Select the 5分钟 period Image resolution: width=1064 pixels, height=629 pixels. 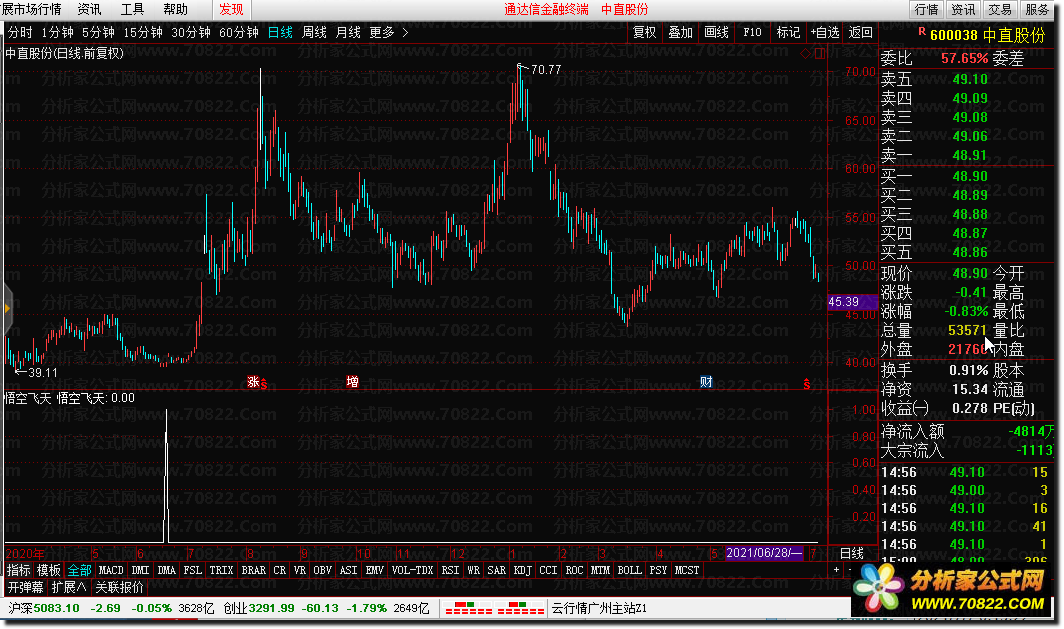point(98,32)
